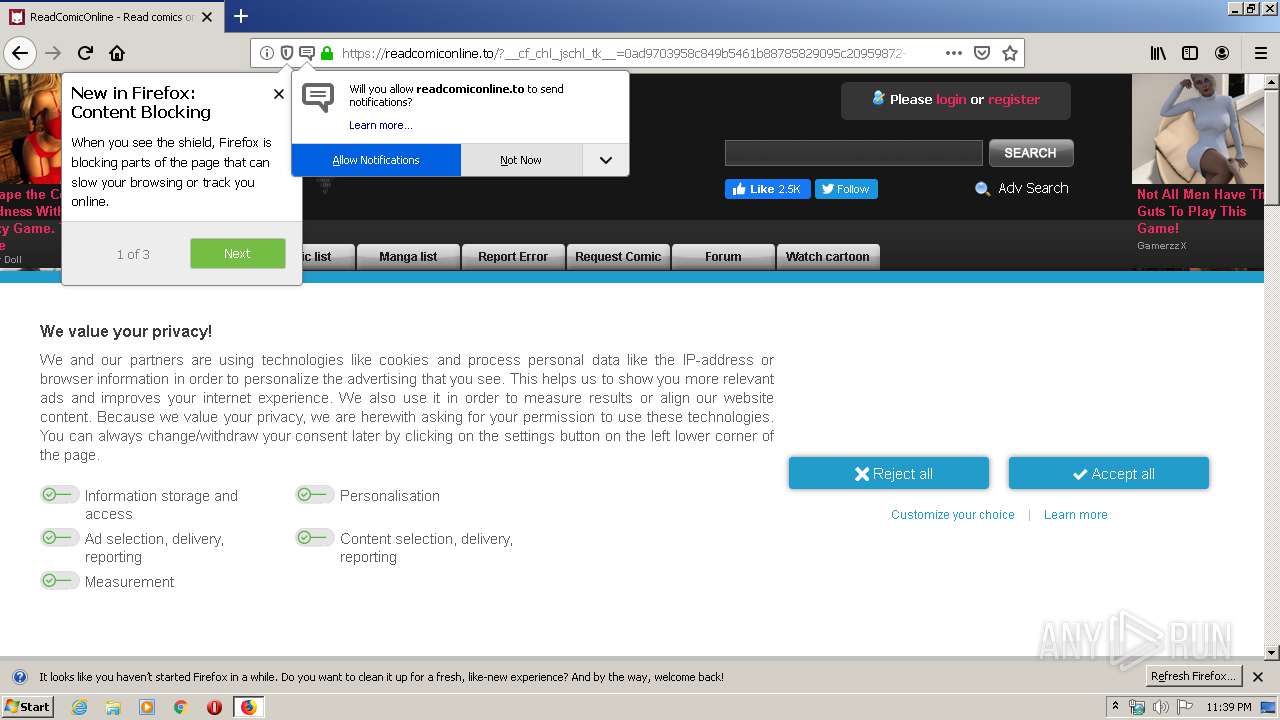Close the ReadComicOnline tab
Image resolution: width=1280 pixels, height=720 pixels.
[x=207, y=17]
